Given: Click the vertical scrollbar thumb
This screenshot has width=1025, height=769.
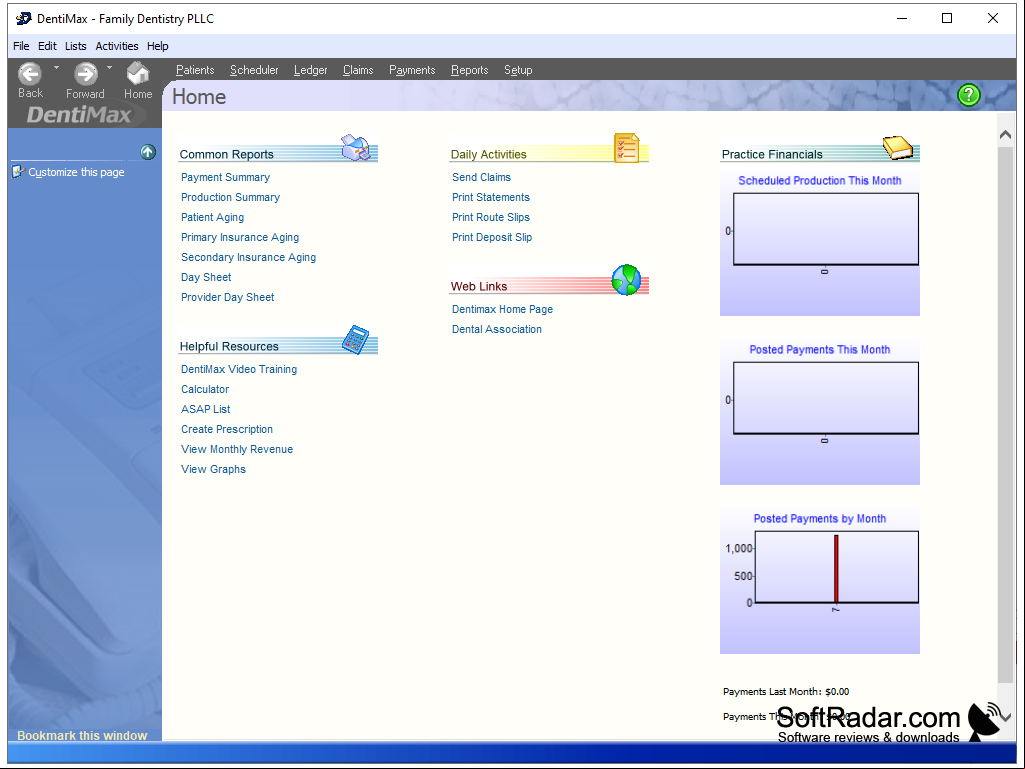Looking at the screenshot, I should 1005,416.
